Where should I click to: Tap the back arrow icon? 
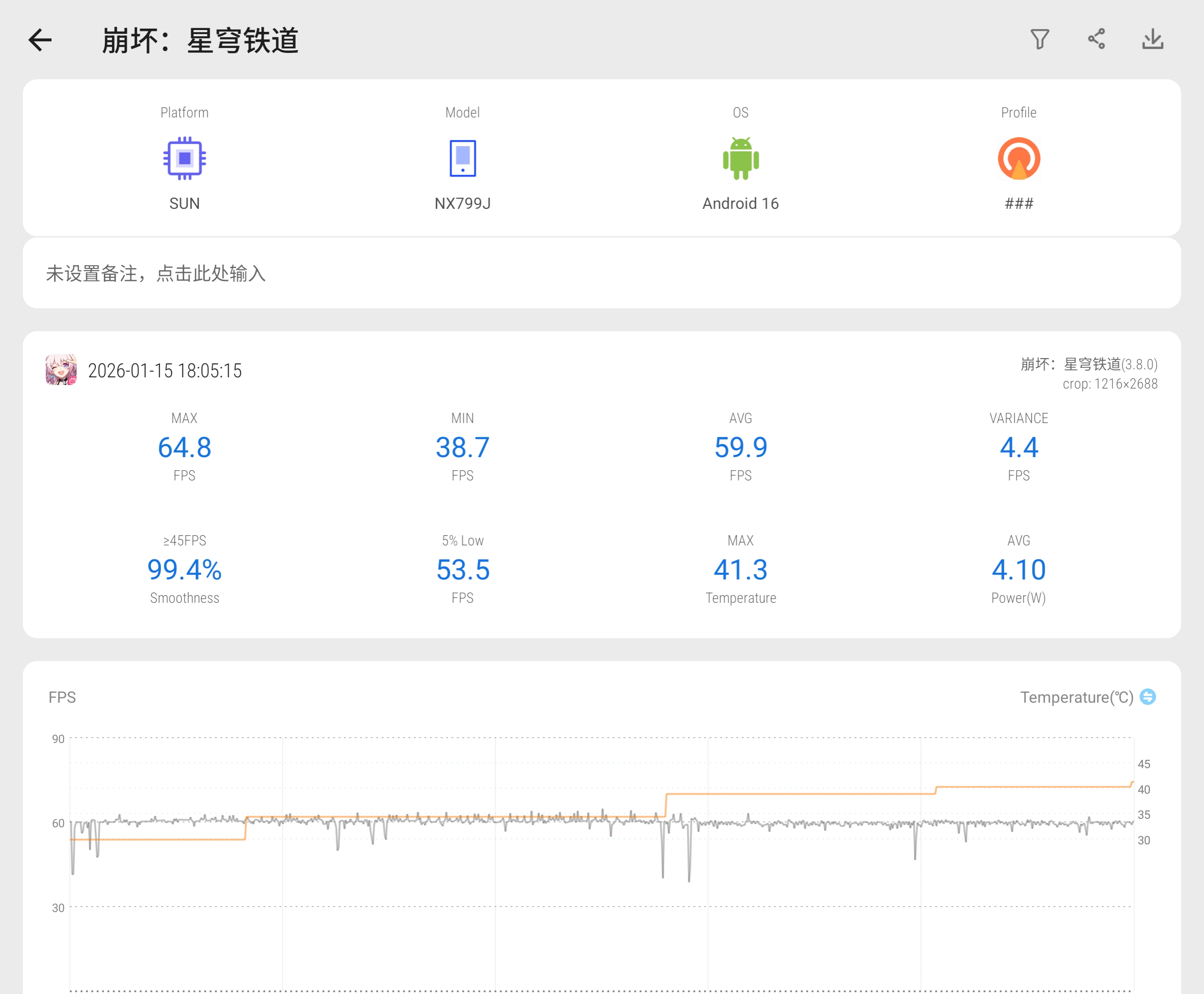coord(40,40)
